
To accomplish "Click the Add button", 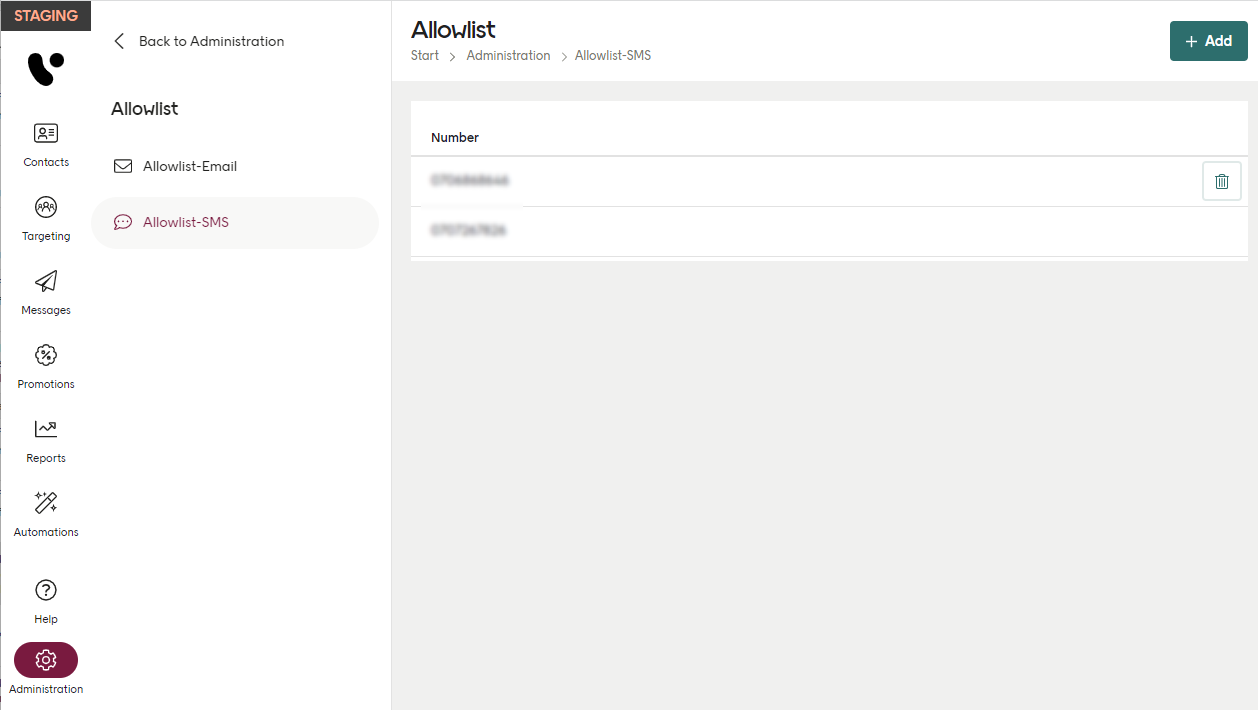I will 1208,41.
